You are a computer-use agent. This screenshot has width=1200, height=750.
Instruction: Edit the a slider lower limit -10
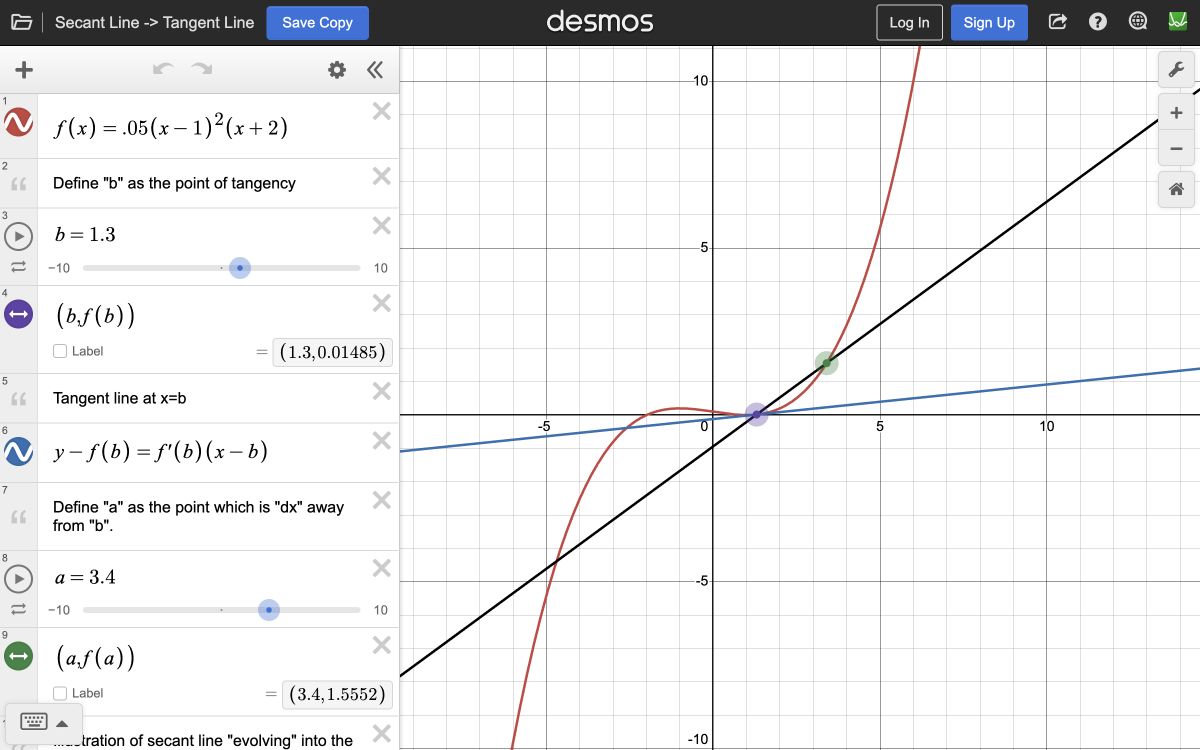pos(59,610)
